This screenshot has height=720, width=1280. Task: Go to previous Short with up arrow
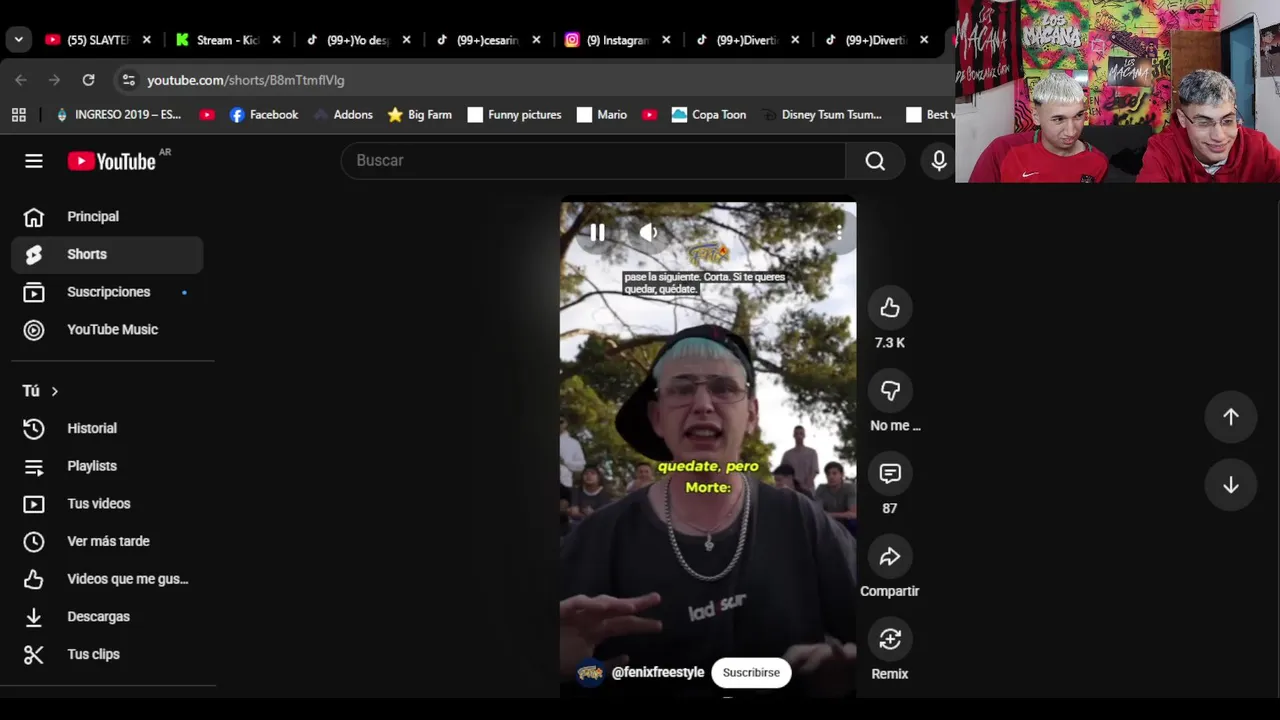pos(1231,417)
